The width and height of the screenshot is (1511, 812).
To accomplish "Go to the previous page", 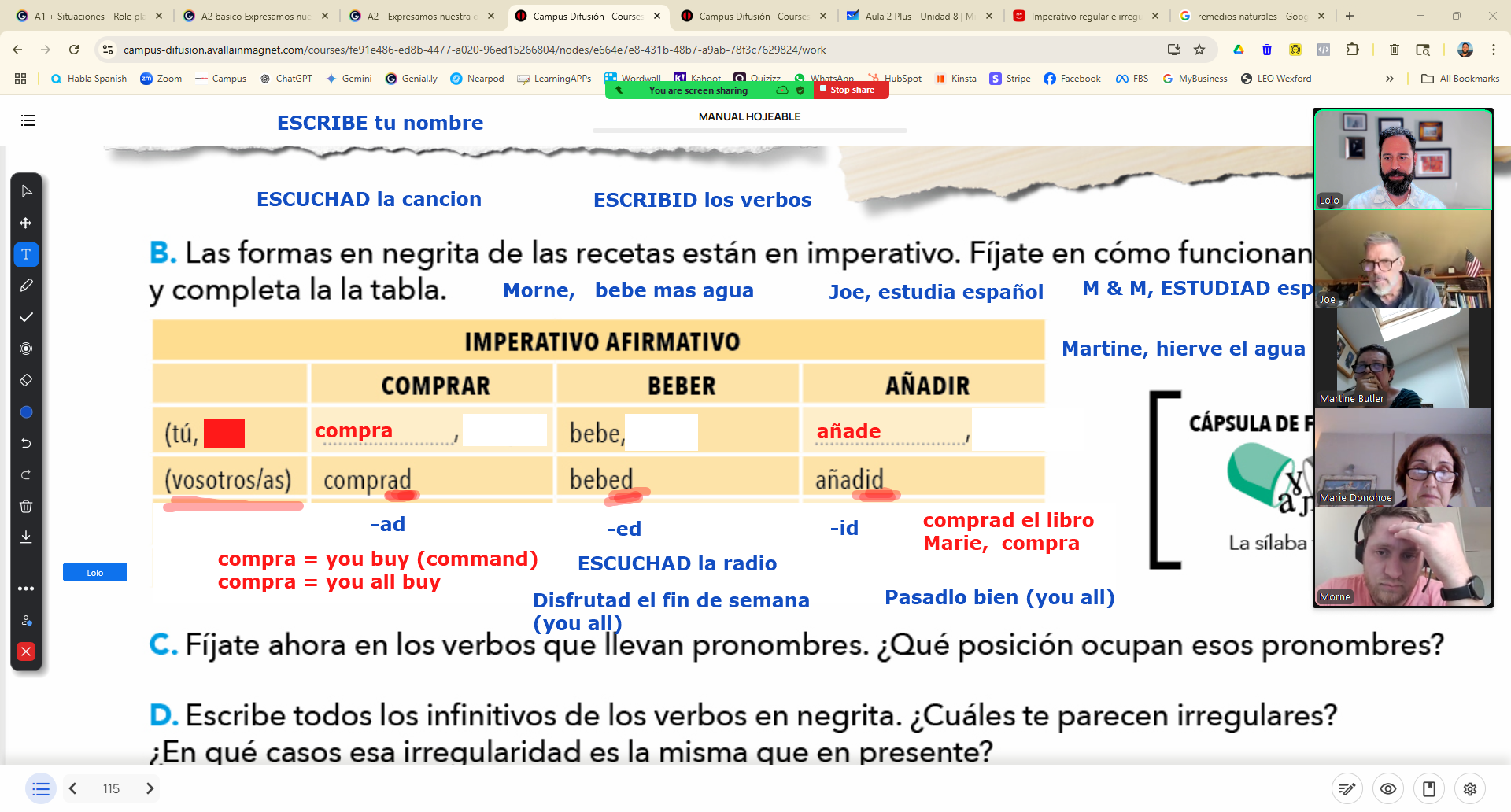I will (x=73, y=788).
